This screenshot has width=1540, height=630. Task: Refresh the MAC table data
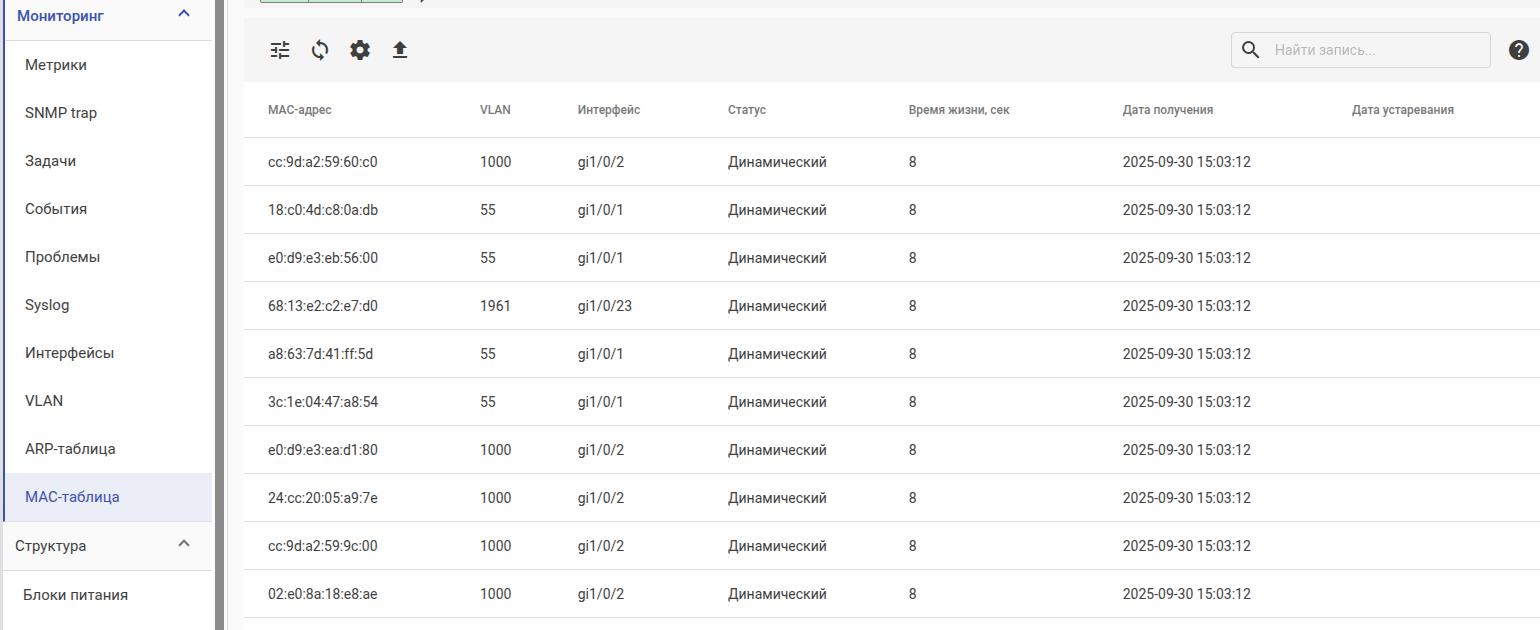320,50
